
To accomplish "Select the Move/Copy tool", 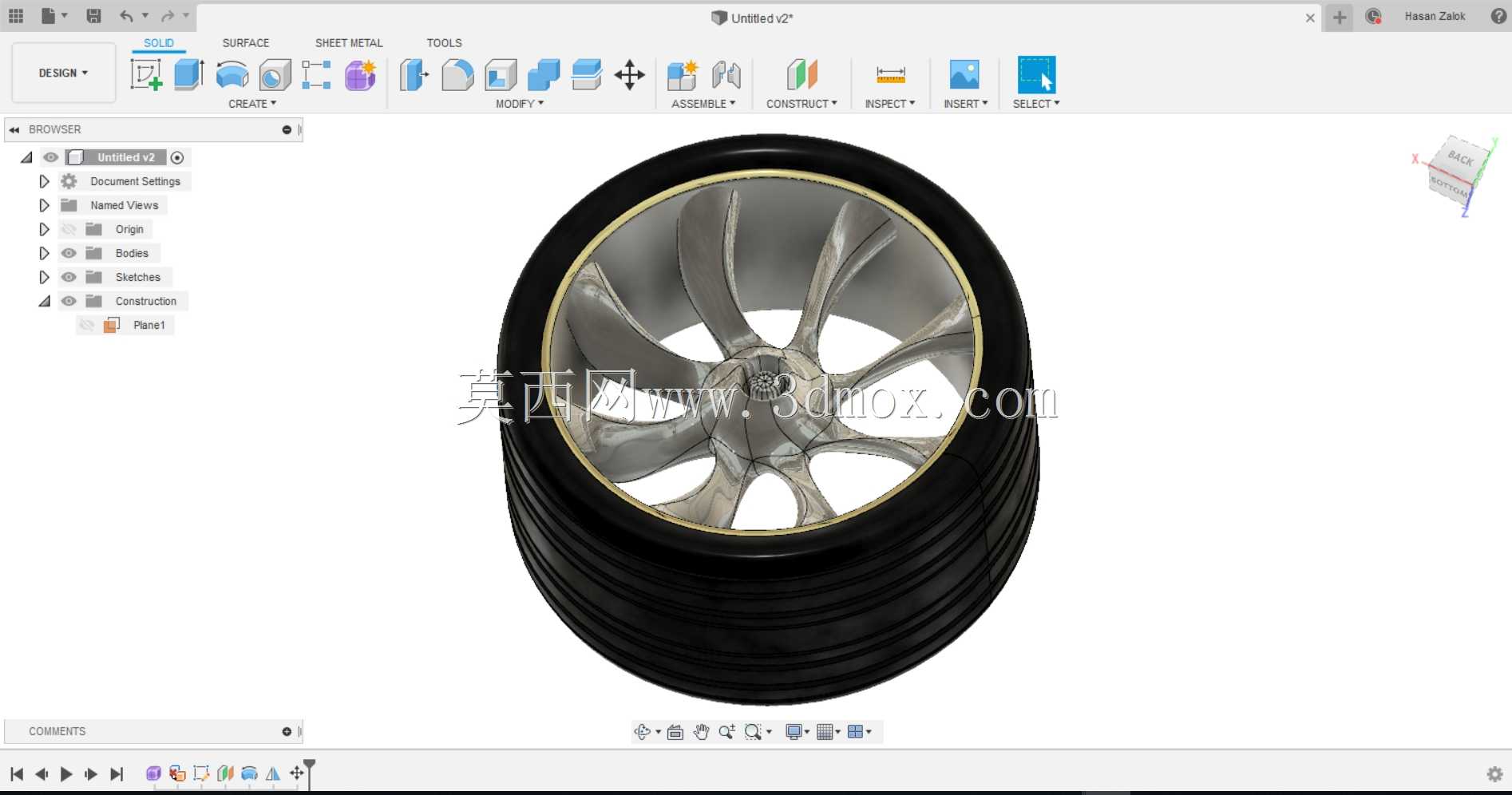I will [x=630, y=75].
